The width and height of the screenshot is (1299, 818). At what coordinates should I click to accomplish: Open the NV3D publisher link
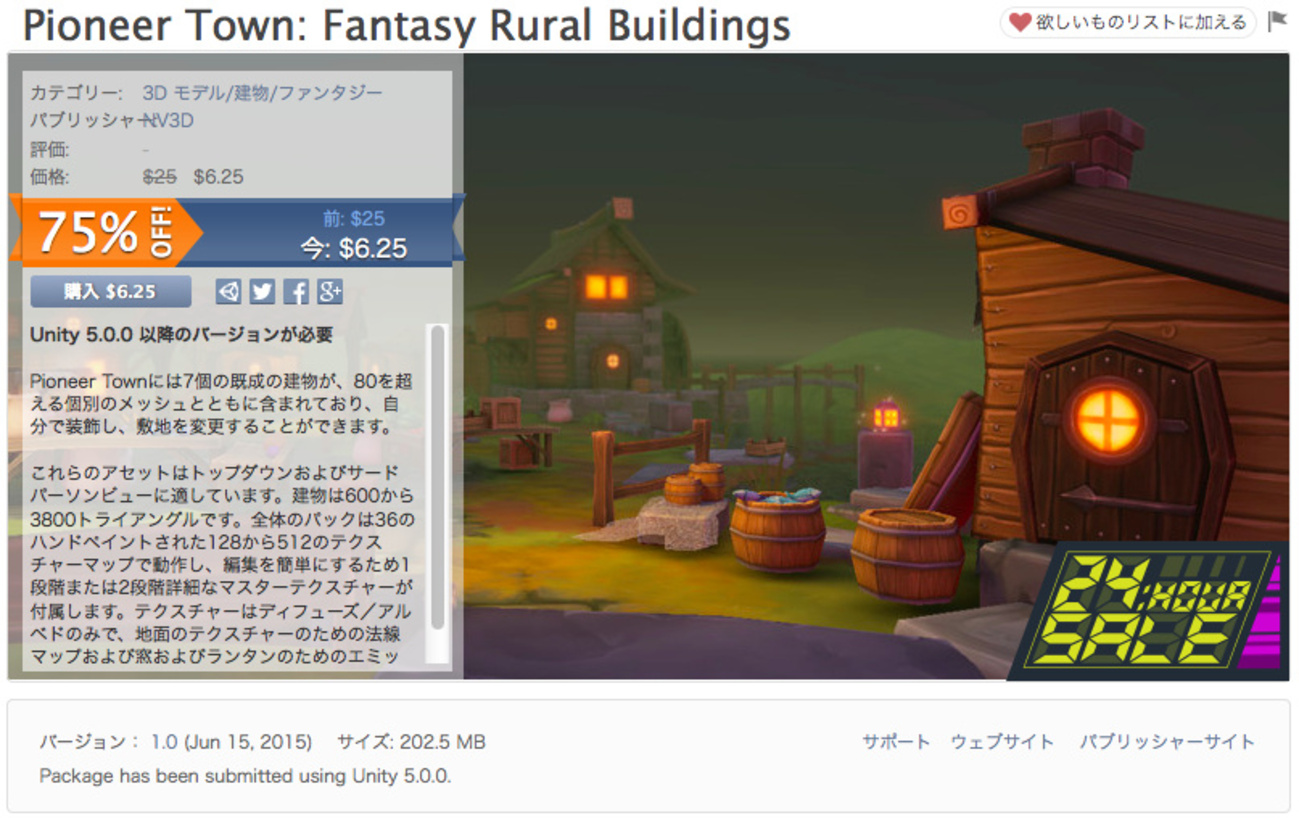pyautogui.click(x=168, y=121)
